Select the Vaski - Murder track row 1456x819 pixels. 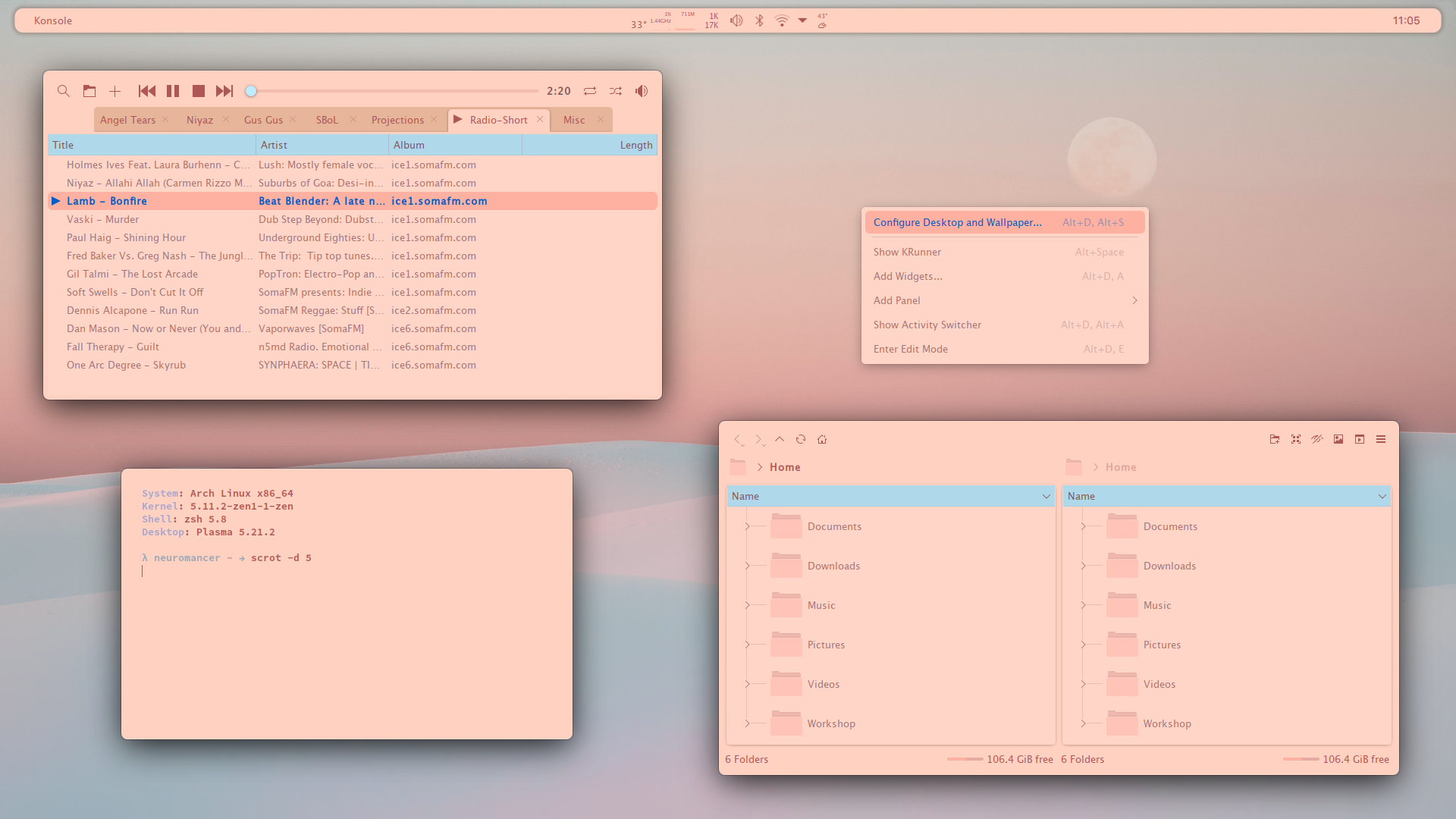pos(102,219)
